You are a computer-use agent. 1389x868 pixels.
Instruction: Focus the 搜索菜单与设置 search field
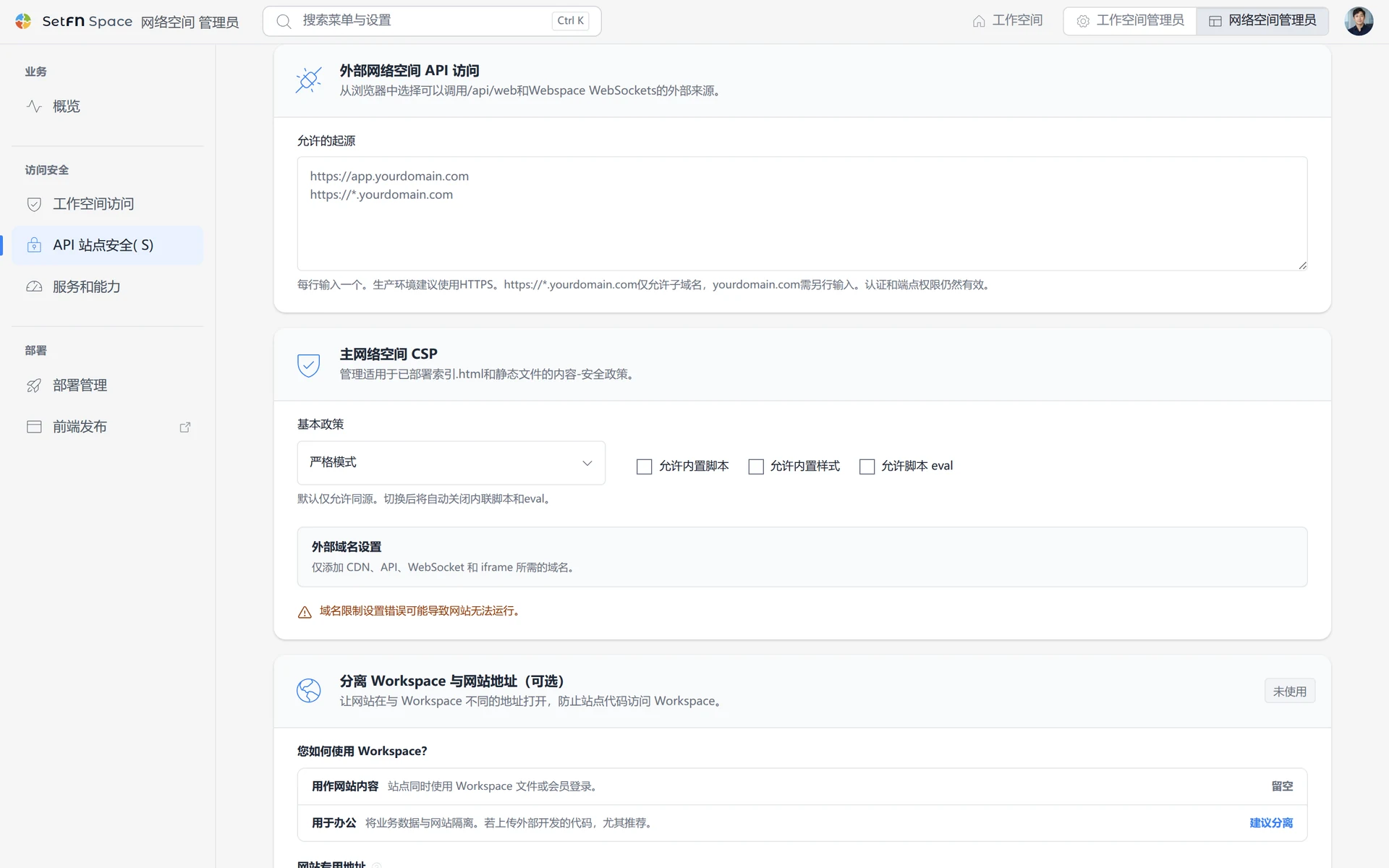(432, 21)
